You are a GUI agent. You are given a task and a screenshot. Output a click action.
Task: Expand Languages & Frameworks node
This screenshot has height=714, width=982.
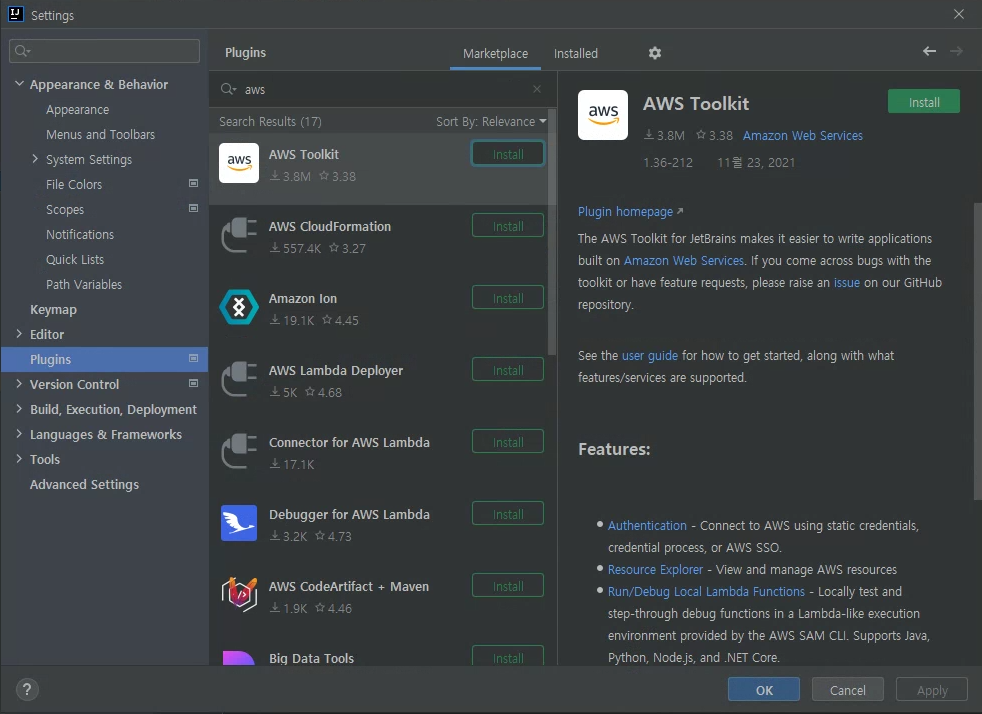19,433
